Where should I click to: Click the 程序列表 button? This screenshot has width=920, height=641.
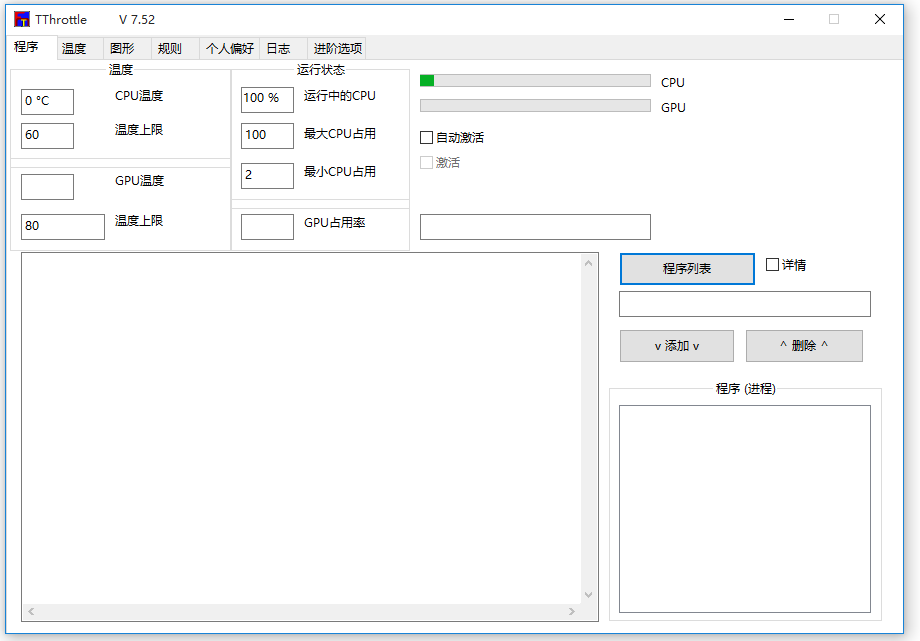[687, 269]
